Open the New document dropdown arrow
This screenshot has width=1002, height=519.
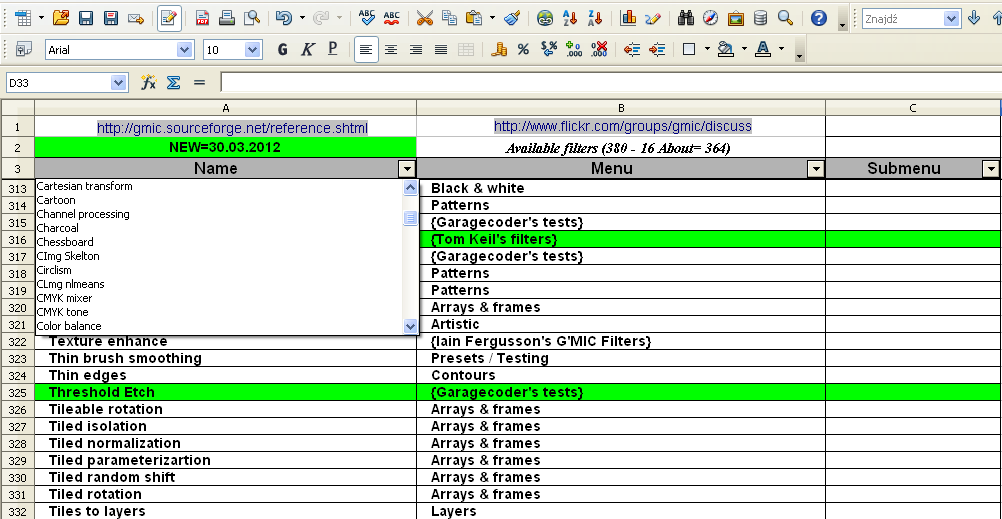point(42,18)
